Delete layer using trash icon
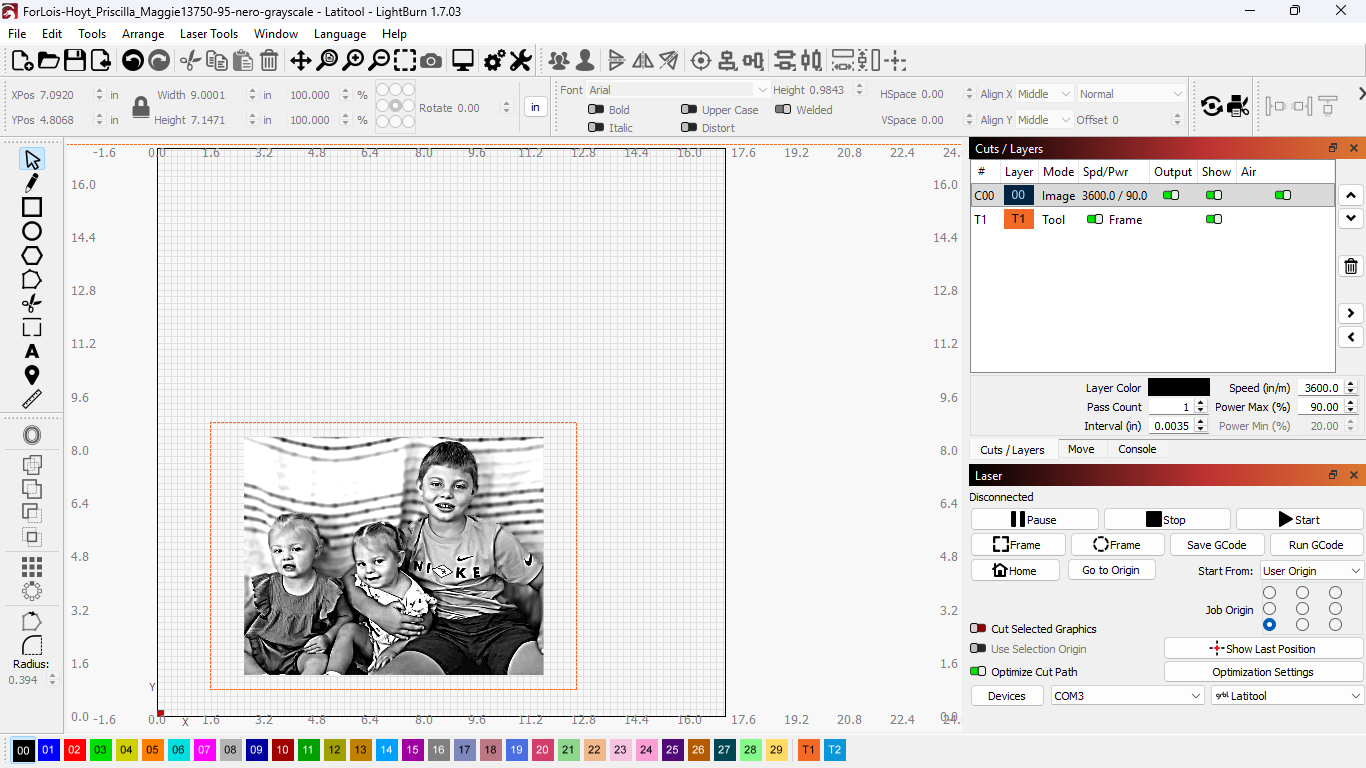Image resolution: width=1366 pixels, height=768 pixels. coord(1351,266)
